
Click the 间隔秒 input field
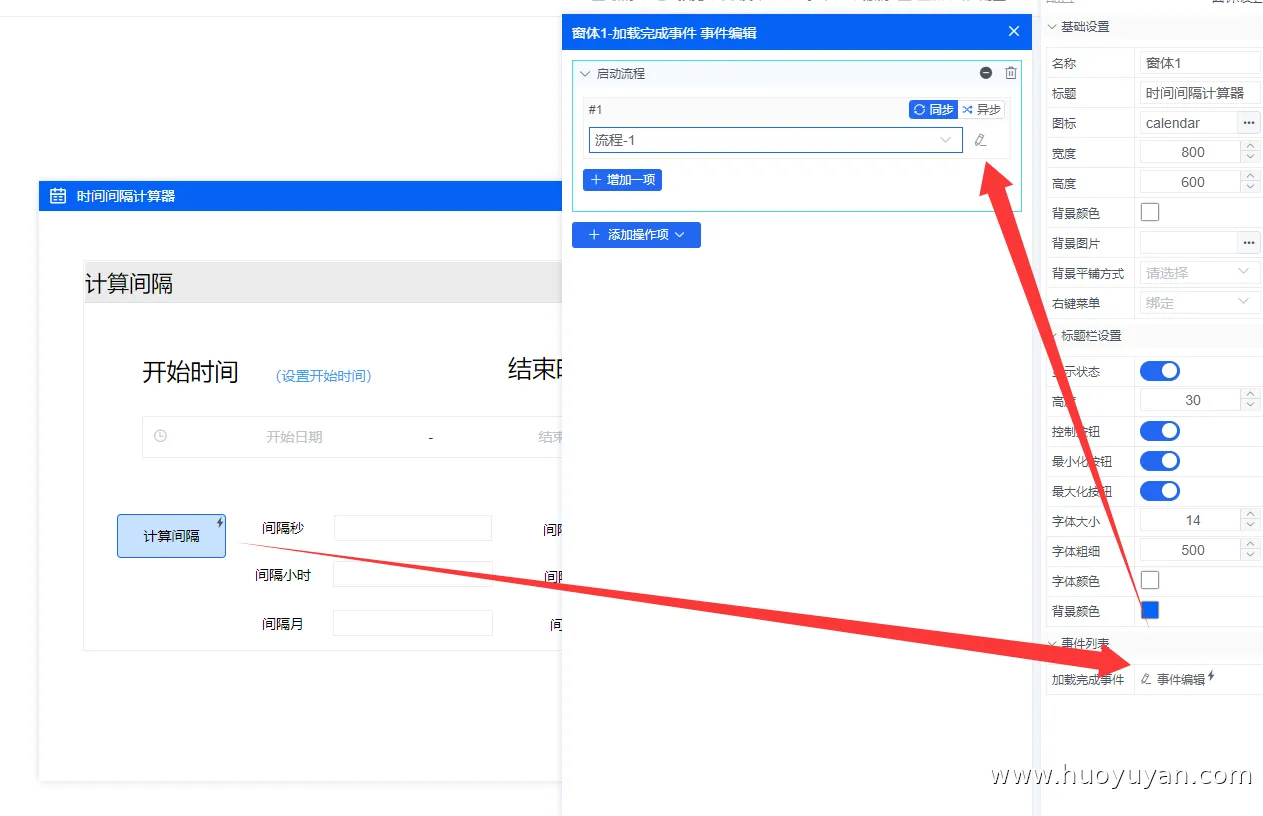point(413,528)
